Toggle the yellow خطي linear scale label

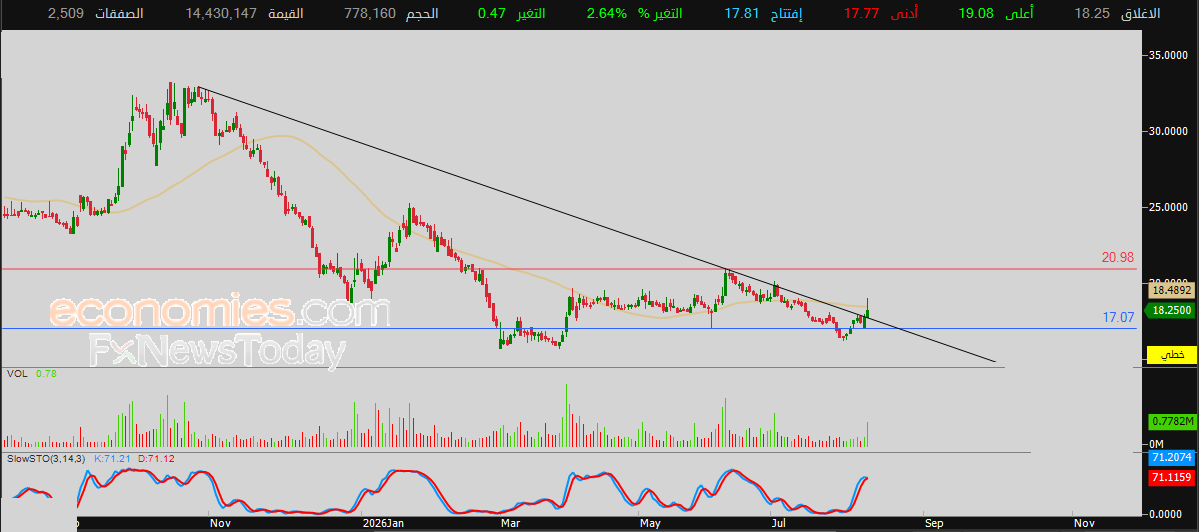click(1171, 355)
